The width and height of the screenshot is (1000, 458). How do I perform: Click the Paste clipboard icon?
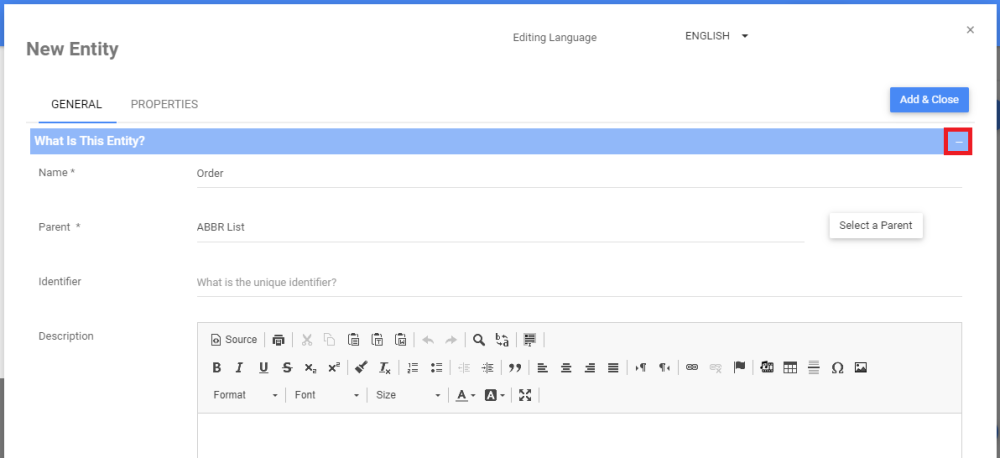[x=353, y=340]
